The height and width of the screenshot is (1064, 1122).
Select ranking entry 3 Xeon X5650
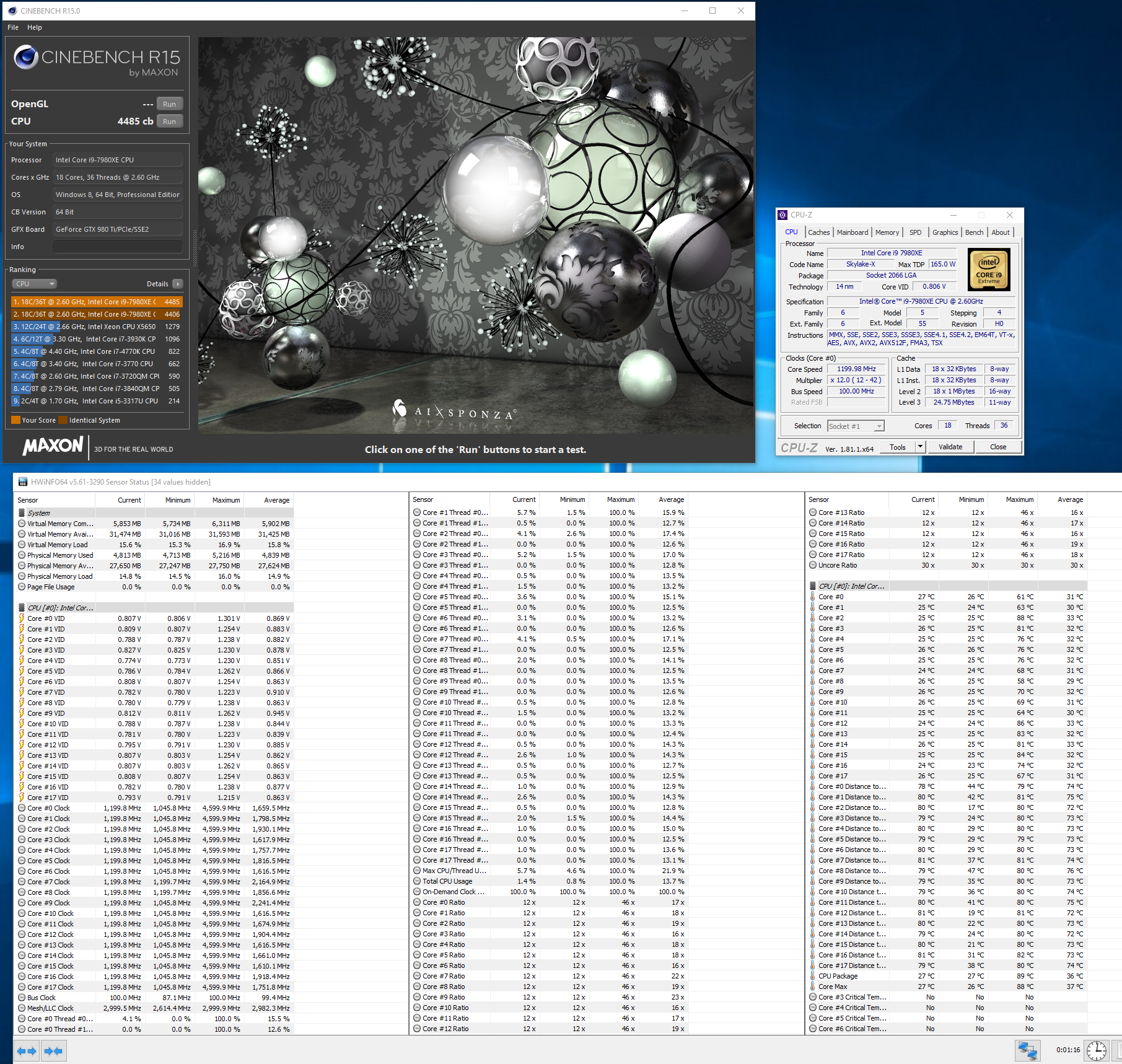97,327
